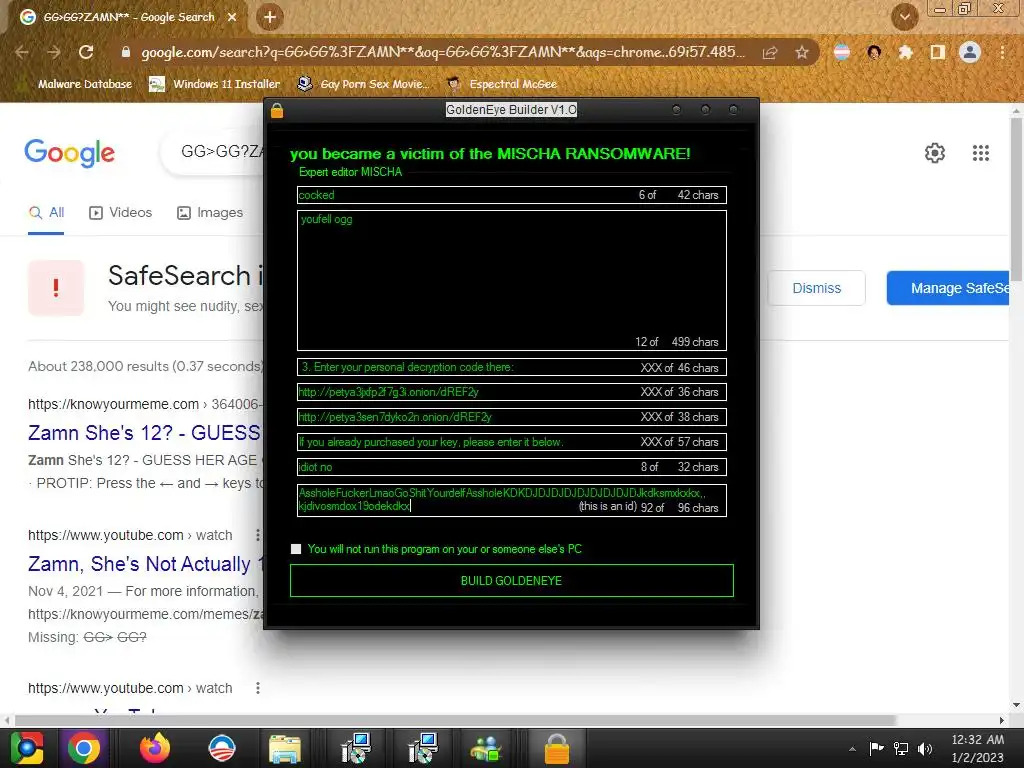Open the Start button on the taskbar

coord(27,748)
